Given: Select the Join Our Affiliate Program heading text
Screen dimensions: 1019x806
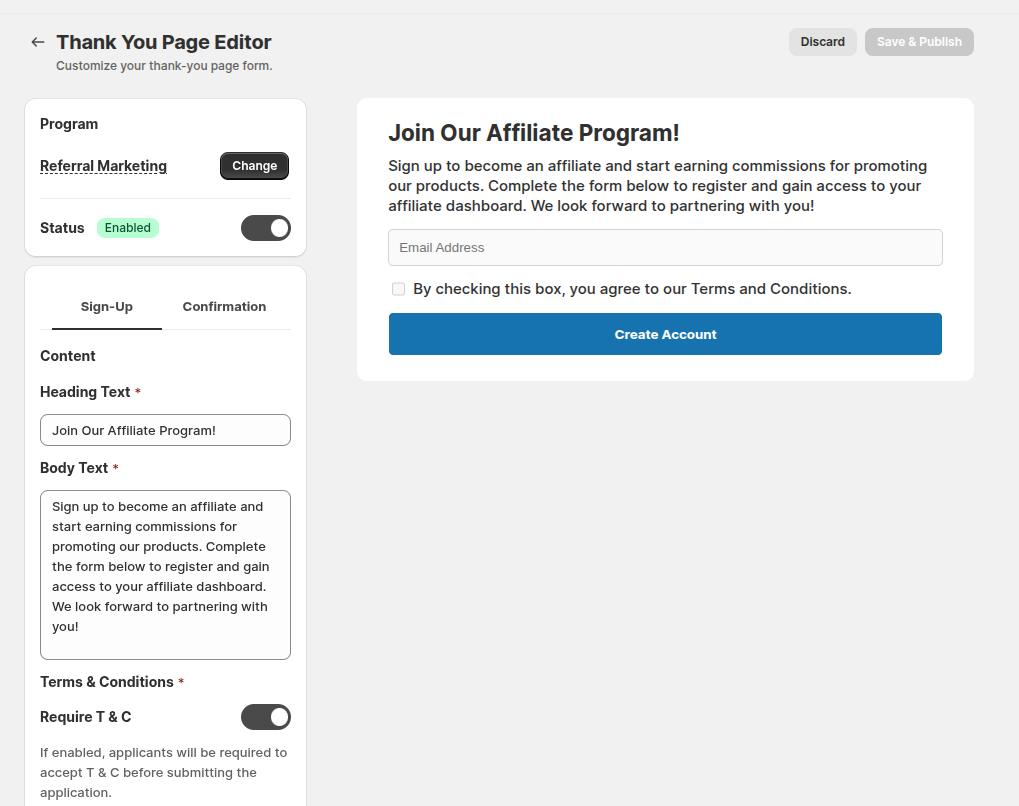Looking at the screenshot, I should [x=533, y=132].
